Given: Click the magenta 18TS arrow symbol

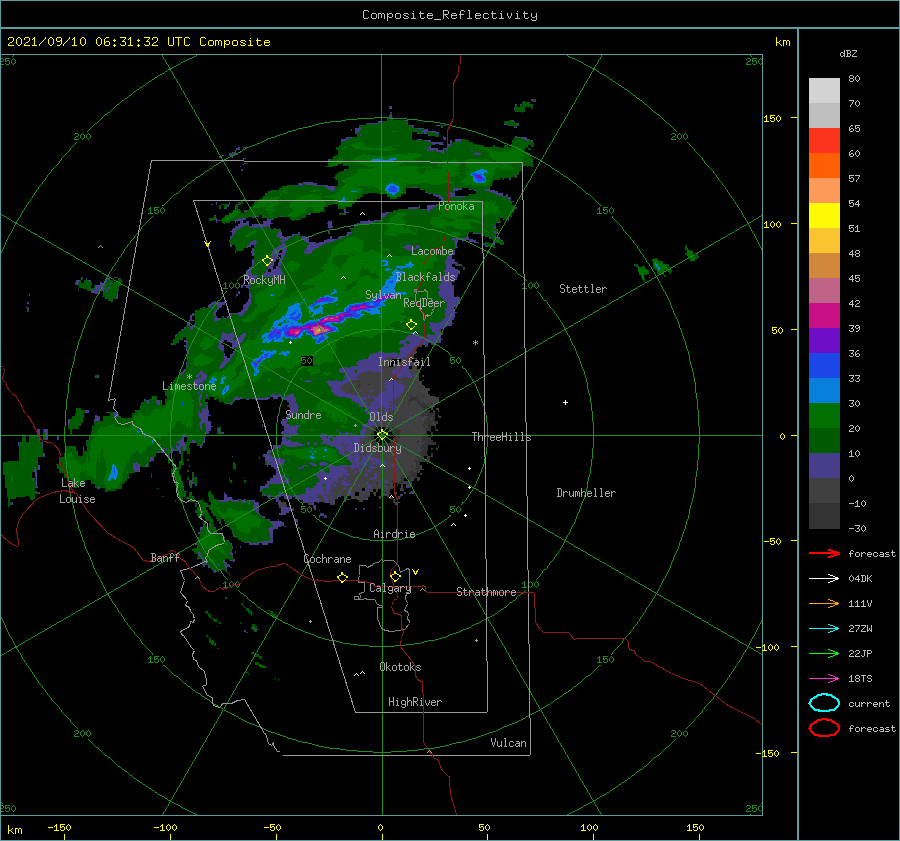Looking at the screenshot, I should click(824, 679).
